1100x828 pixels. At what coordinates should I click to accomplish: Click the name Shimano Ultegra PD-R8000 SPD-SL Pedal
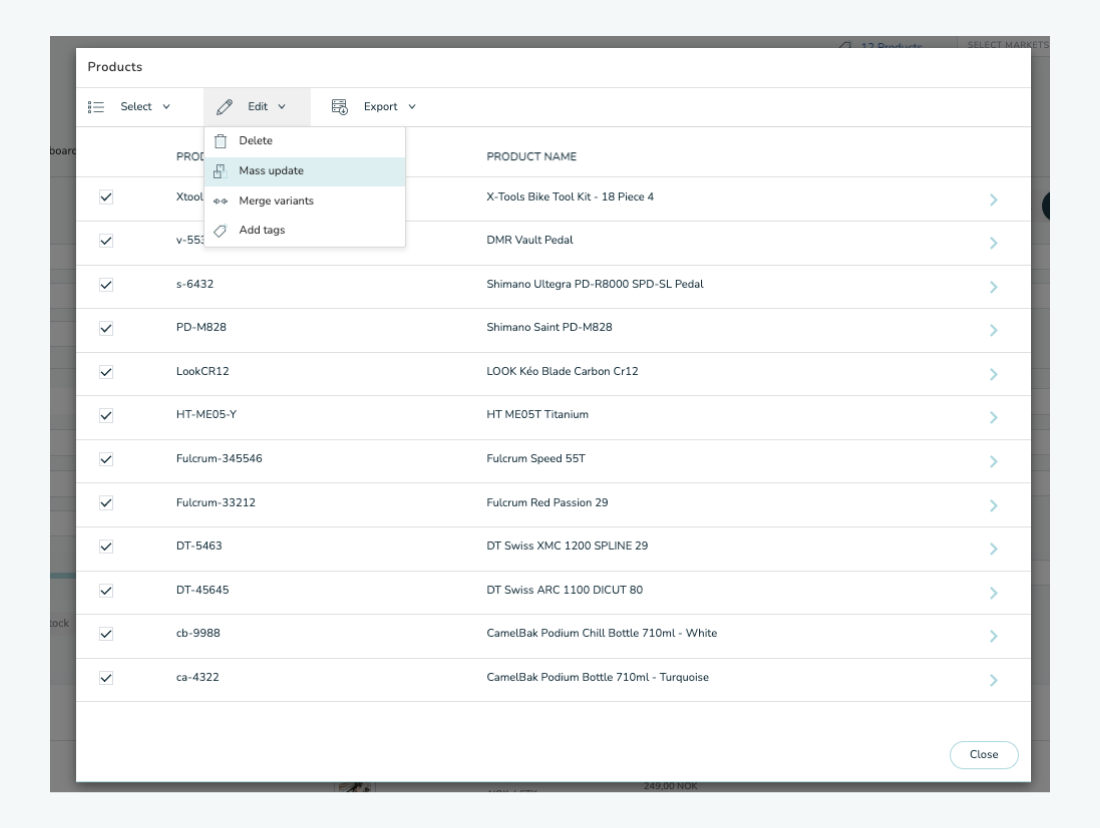595,284
